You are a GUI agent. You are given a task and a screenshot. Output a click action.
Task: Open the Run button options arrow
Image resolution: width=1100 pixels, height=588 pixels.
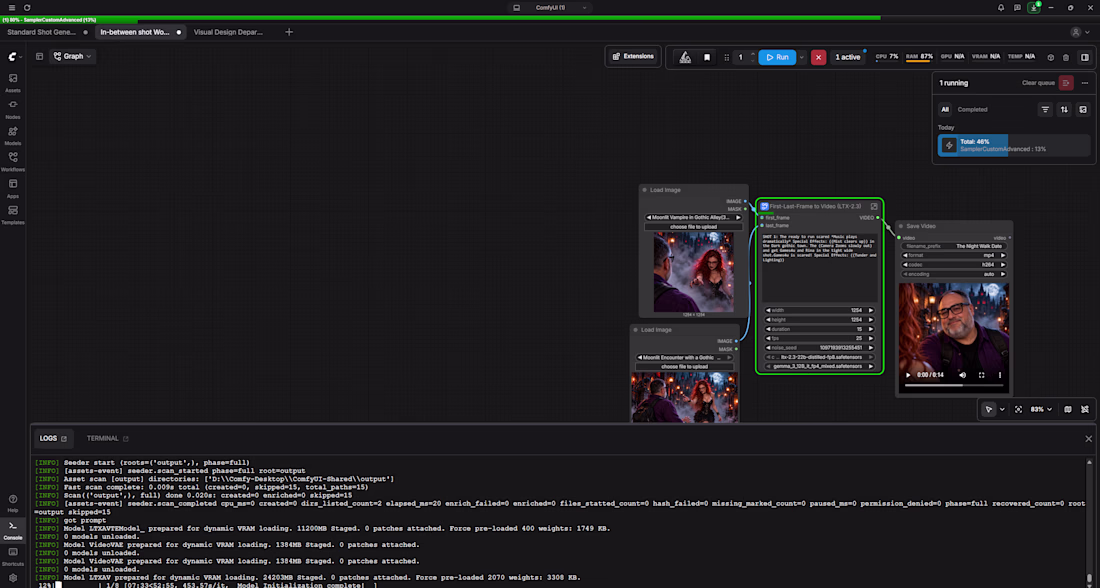click(x=802, y=58)
